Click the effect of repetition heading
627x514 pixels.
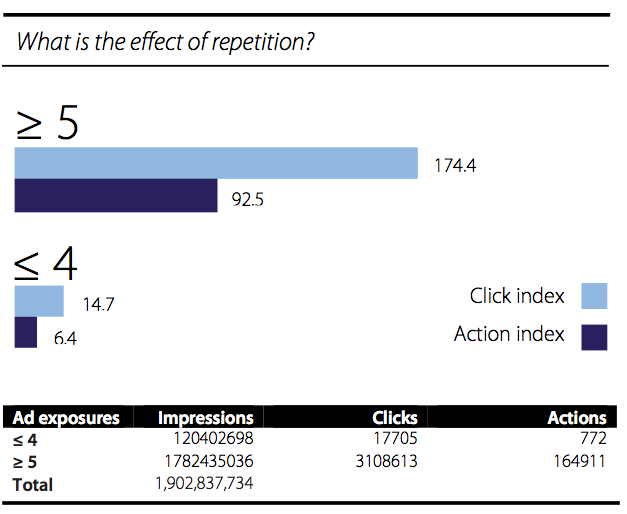(165, 42)
